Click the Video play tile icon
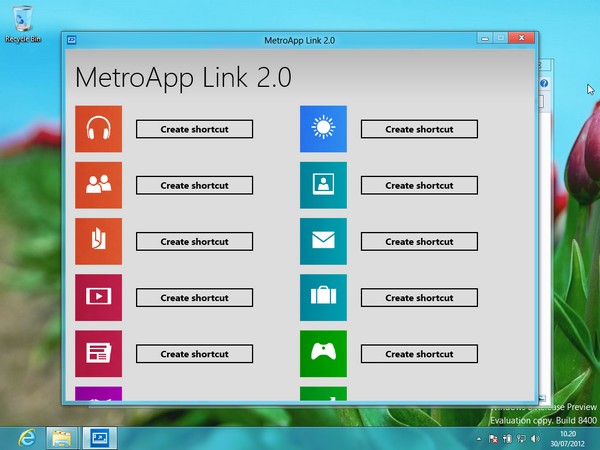600x450 pixels. point(98,297)
